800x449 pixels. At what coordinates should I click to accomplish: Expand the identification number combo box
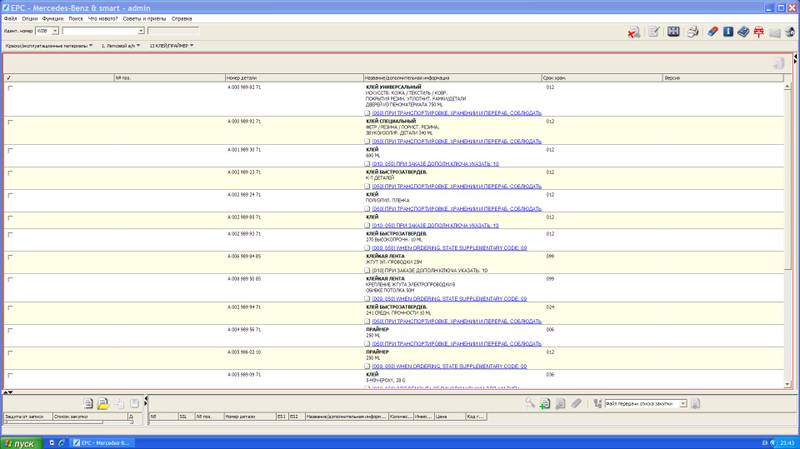[x=140, y=31]
